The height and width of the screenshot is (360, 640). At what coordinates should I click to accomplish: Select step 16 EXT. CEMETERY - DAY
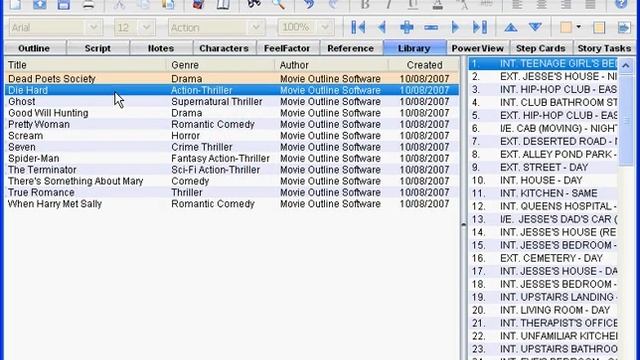tap(543, 258)
